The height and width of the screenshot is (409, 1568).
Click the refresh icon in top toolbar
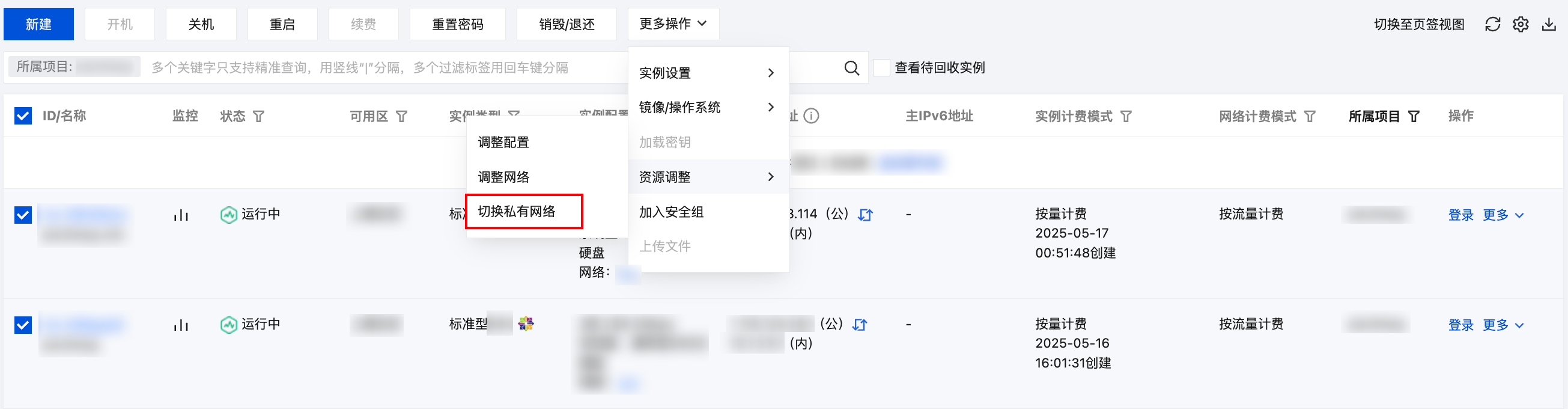pyautogui.click(x=1492, y=25)
